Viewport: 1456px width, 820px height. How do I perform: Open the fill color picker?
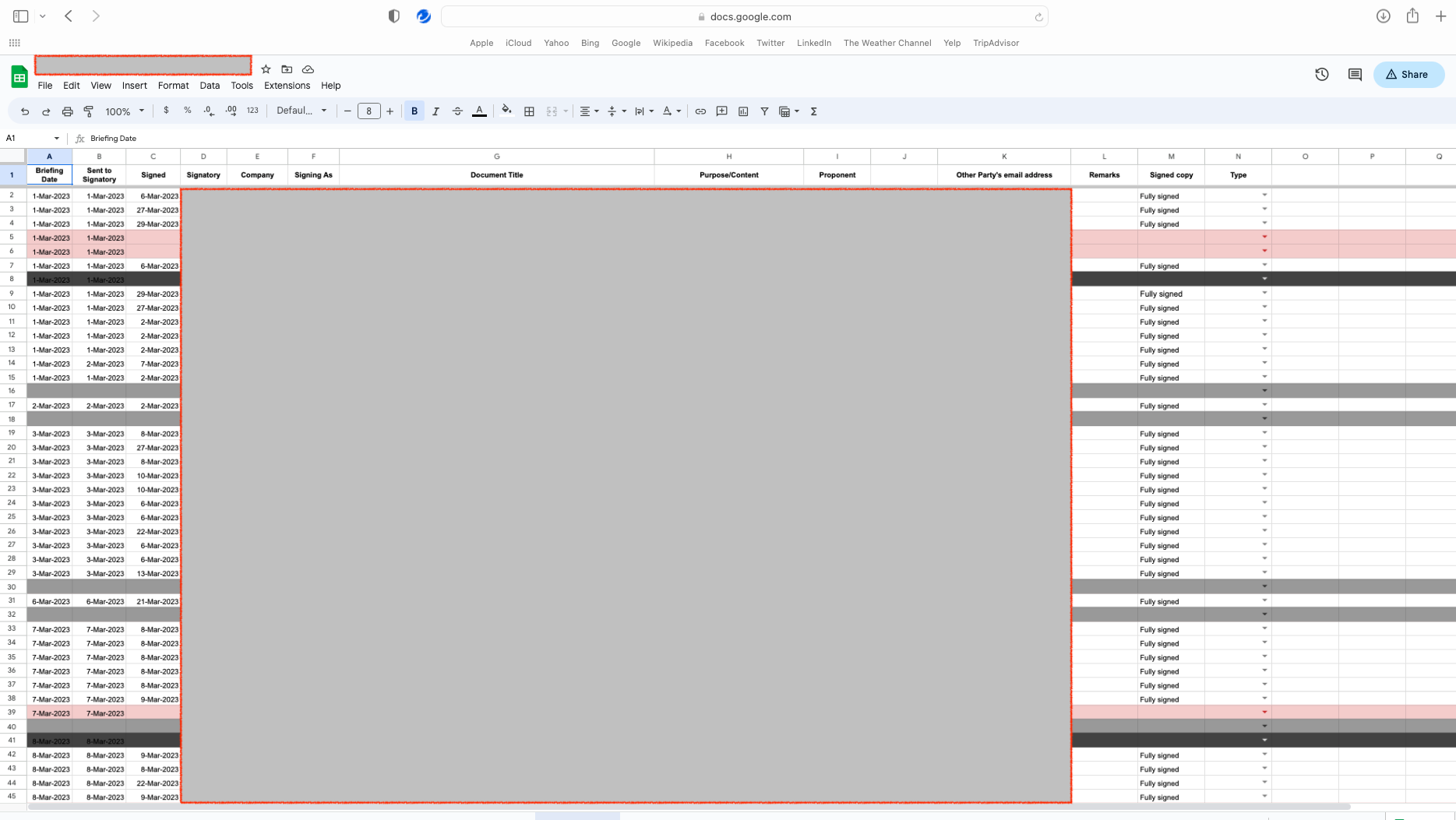pos(507,111)
